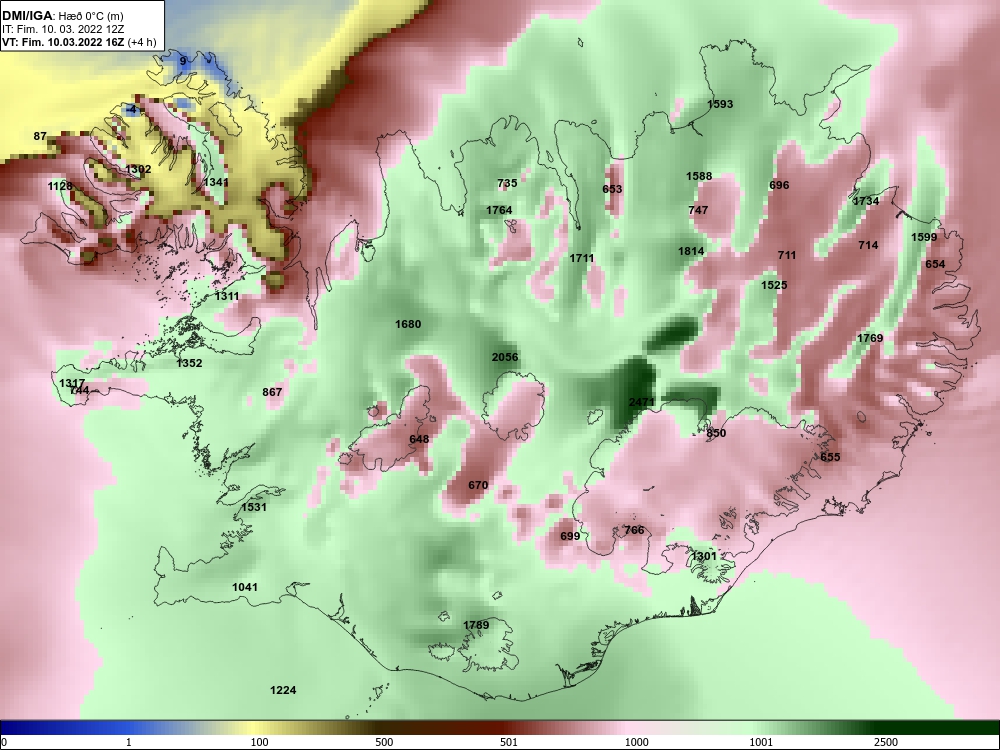The width and height of the screenshot is (1000, 750).
Task: Click the 1317 height label
Action: 71,383
